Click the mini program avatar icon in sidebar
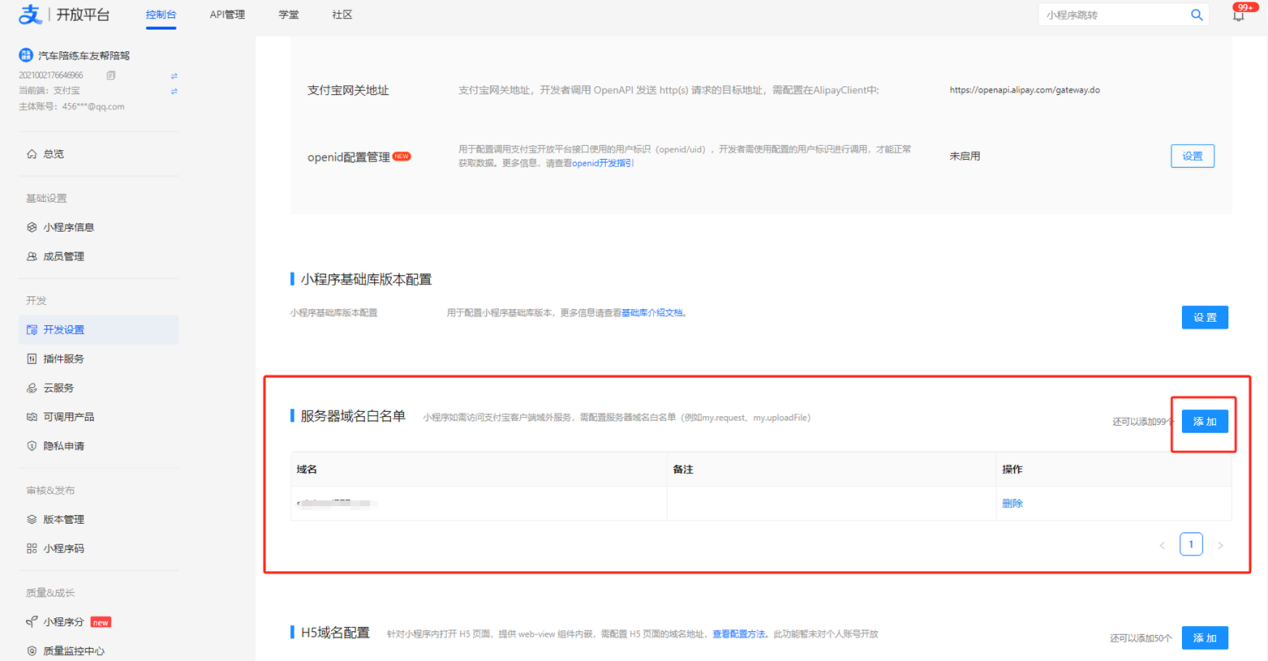The width and height of the screenshot is (1268, 661). point(26,55)
